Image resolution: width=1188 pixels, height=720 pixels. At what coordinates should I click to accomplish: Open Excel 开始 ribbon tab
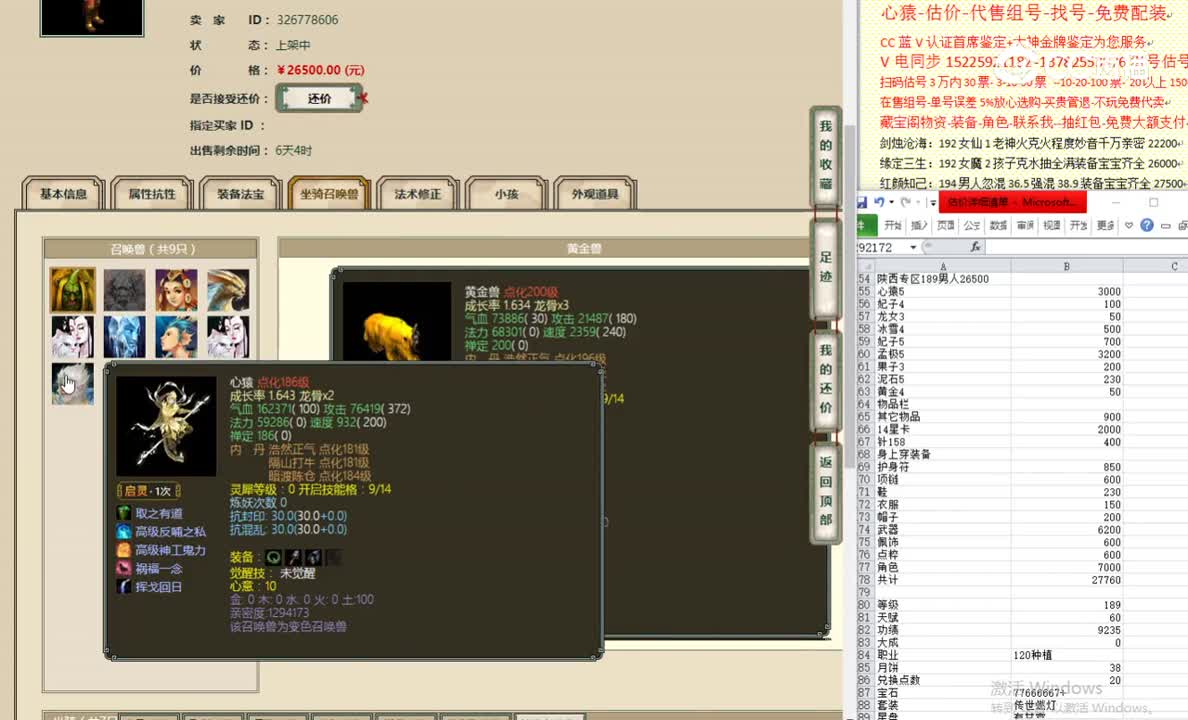pyautogui.click(x=893, y=225)
